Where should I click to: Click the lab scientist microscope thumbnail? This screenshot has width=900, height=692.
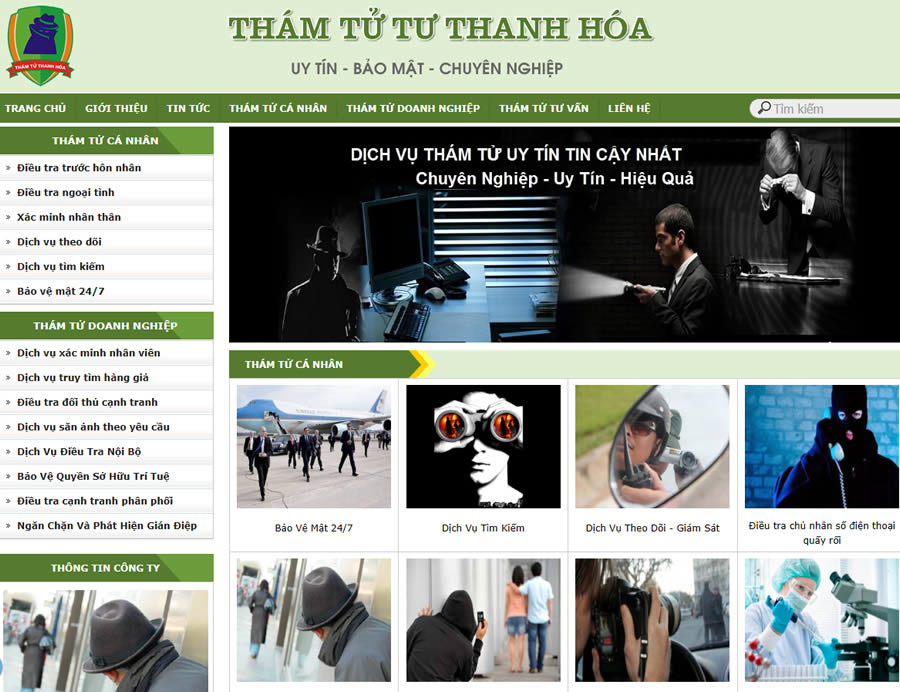pos(822,620)
